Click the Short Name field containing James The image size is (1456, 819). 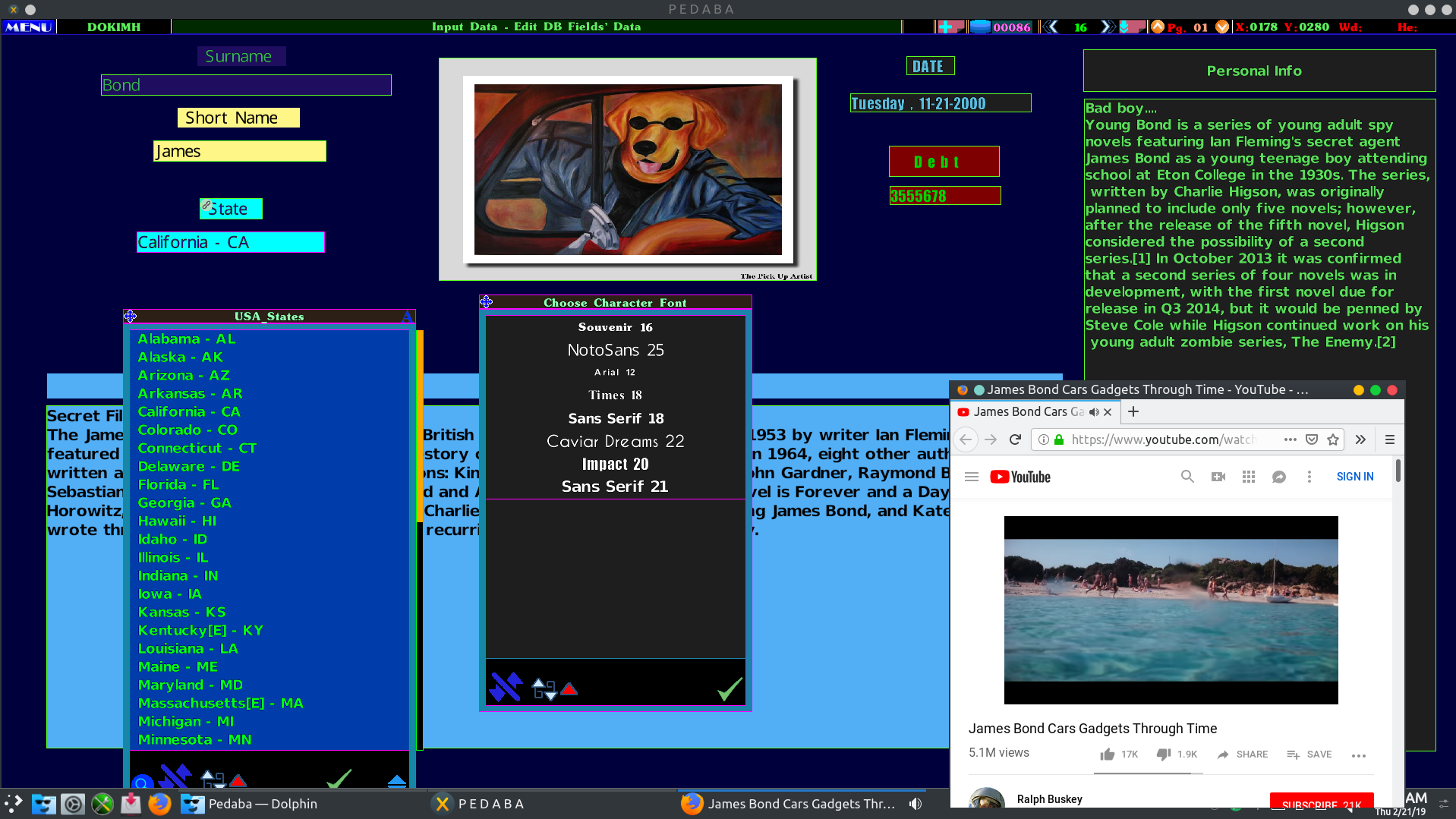(x=239, y=151)
